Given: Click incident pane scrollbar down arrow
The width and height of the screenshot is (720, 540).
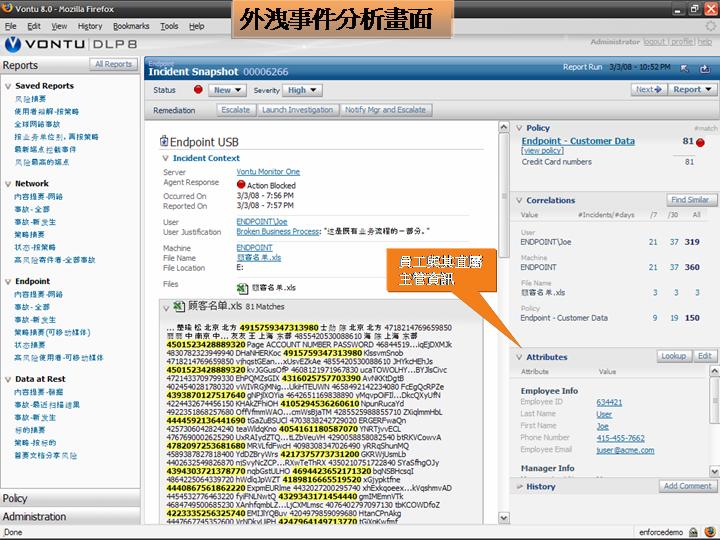Looking at the screenshot, I should tap(504, 518).
